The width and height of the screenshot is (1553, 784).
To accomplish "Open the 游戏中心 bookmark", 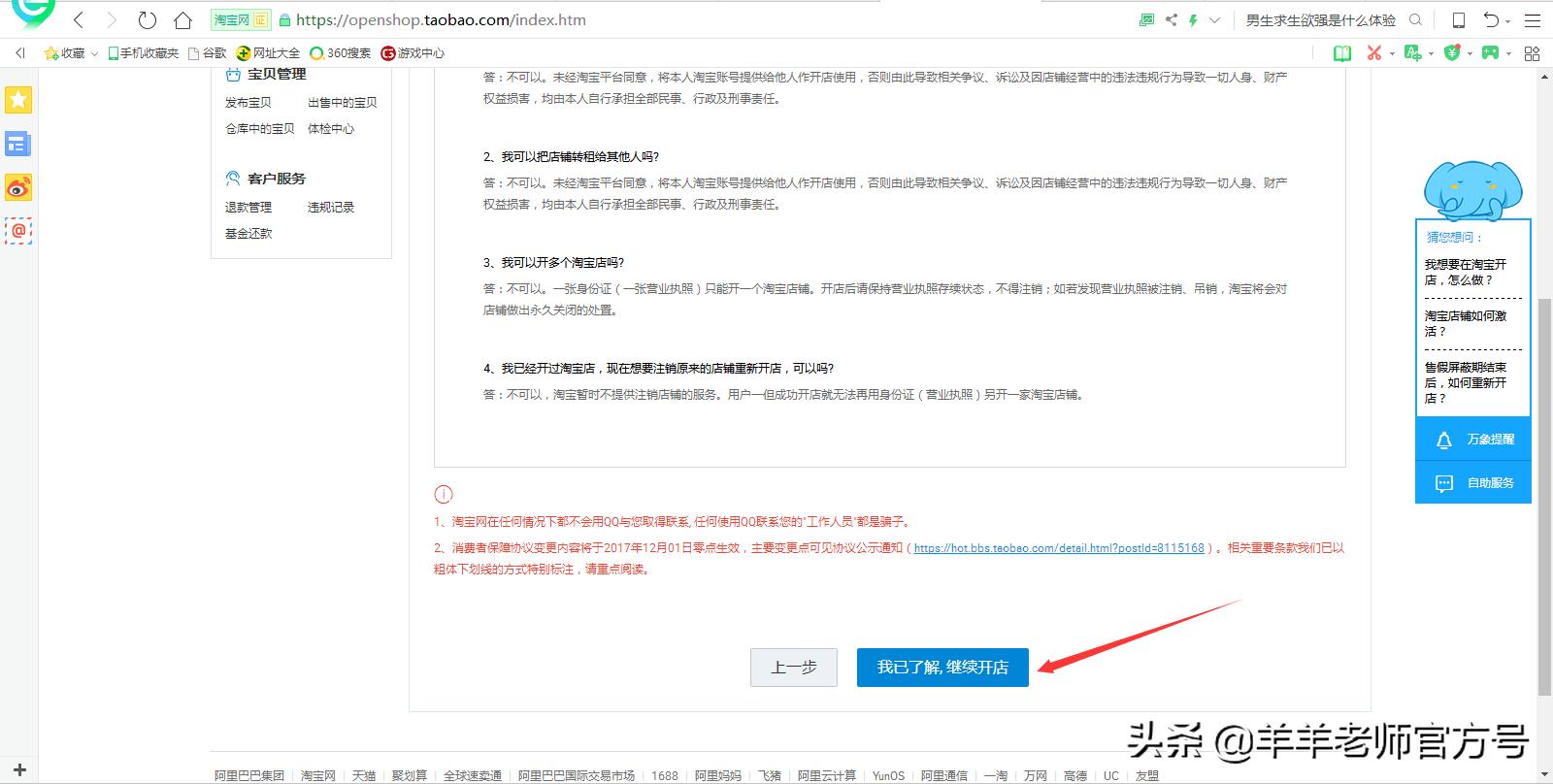I will click(413, 53).
